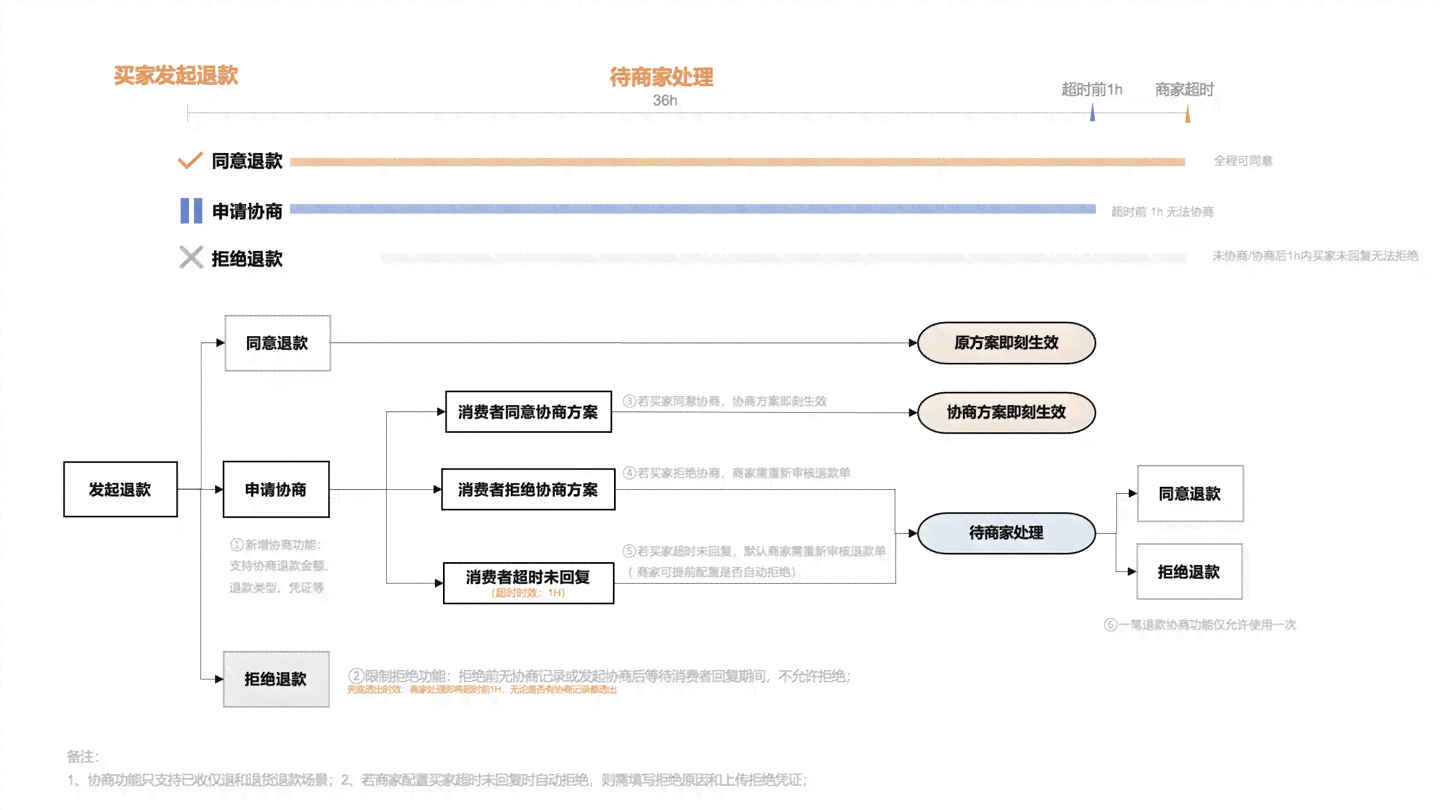The image size is (1440, 810).
Task: Click the blue 待商家处理 pill node
Action: [x=1007, y=533]
